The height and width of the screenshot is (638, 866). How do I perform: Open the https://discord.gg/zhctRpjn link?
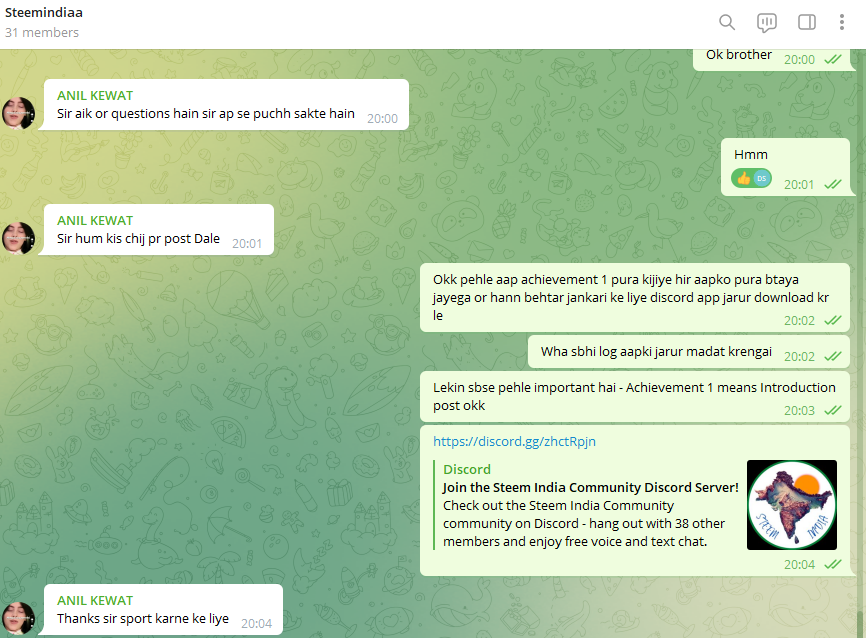(514, 441)
